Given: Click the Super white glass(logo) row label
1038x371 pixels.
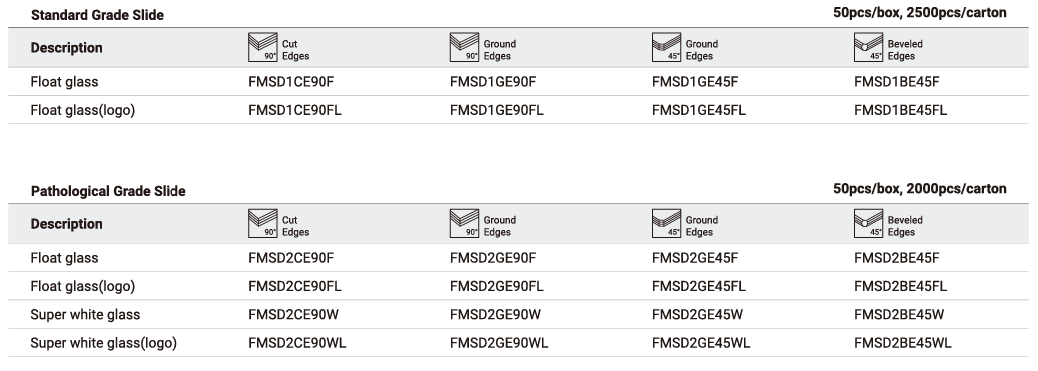Looking at the screenshot, I should click(104, 343).
